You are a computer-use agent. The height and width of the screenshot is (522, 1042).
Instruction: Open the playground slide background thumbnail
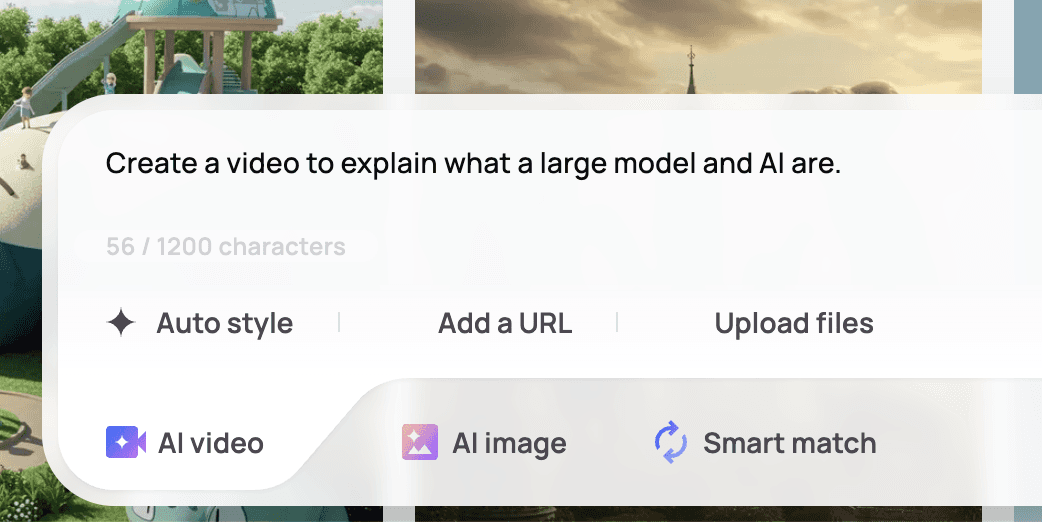(191, 47)
